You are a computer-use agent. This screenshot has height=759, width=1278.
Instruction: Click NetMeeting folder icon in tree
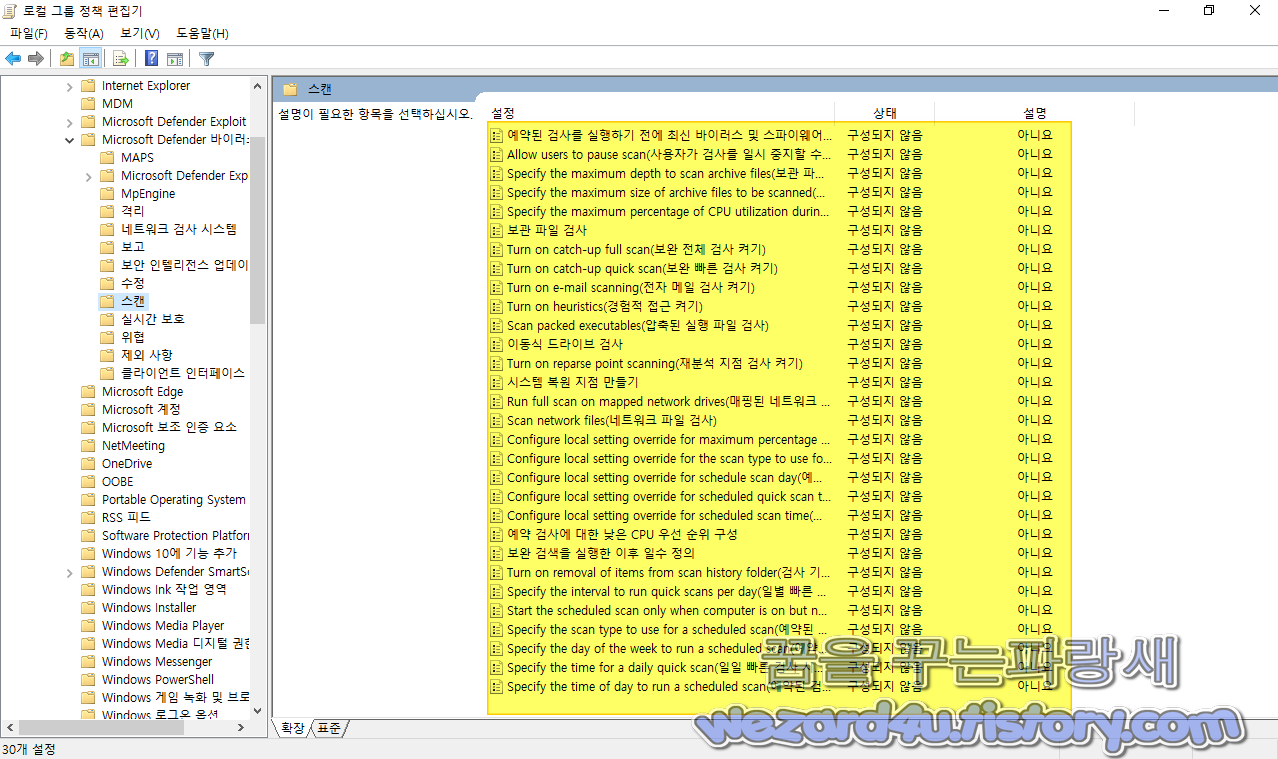point(88,446)
